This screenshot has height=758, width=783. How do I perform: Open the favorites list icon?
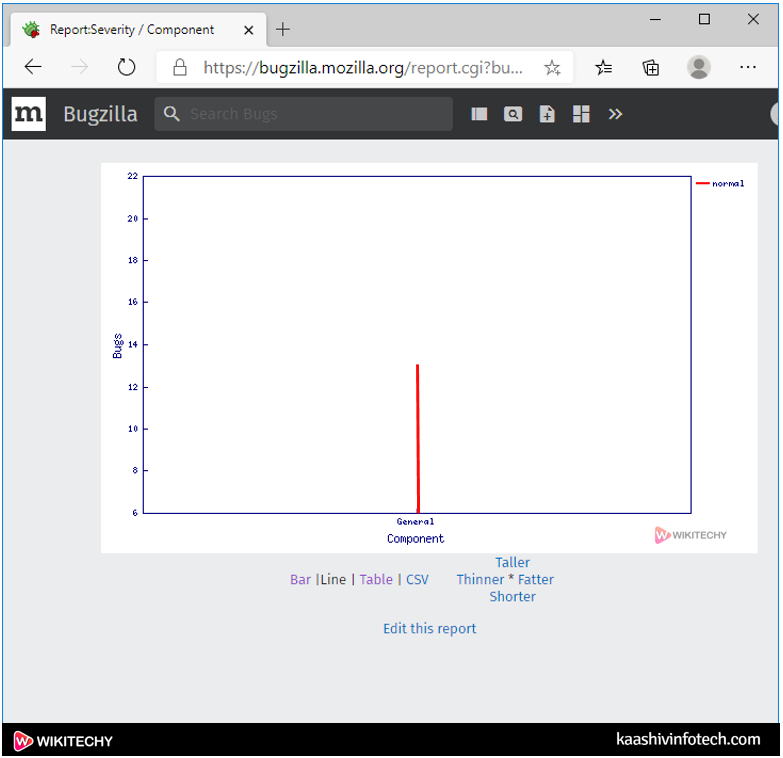tap(604, 67)
